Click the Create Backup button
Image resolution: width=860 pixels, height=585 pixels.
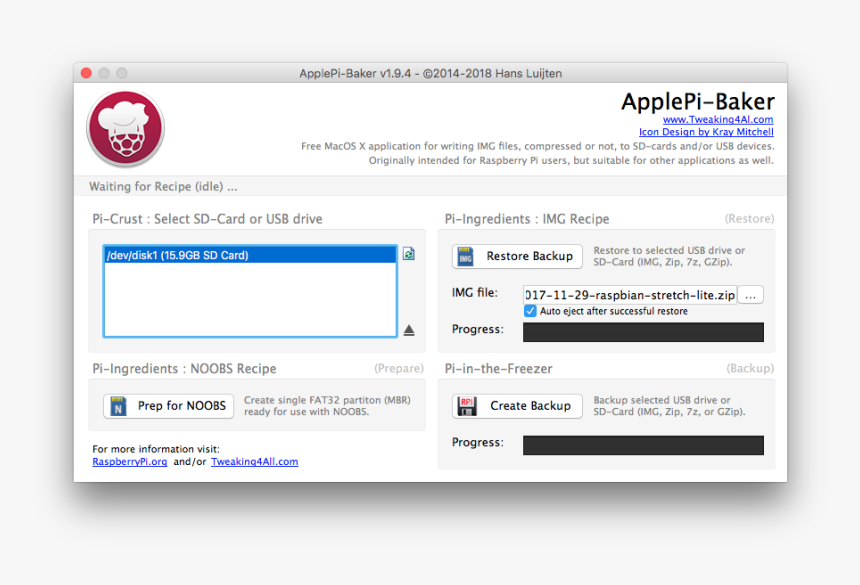517,406
